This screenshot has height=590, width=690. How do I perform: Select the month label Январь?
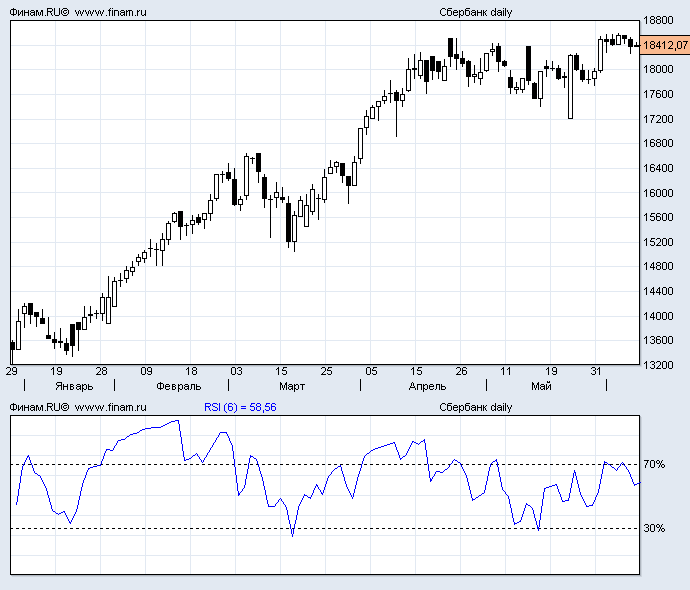point(74,386)
